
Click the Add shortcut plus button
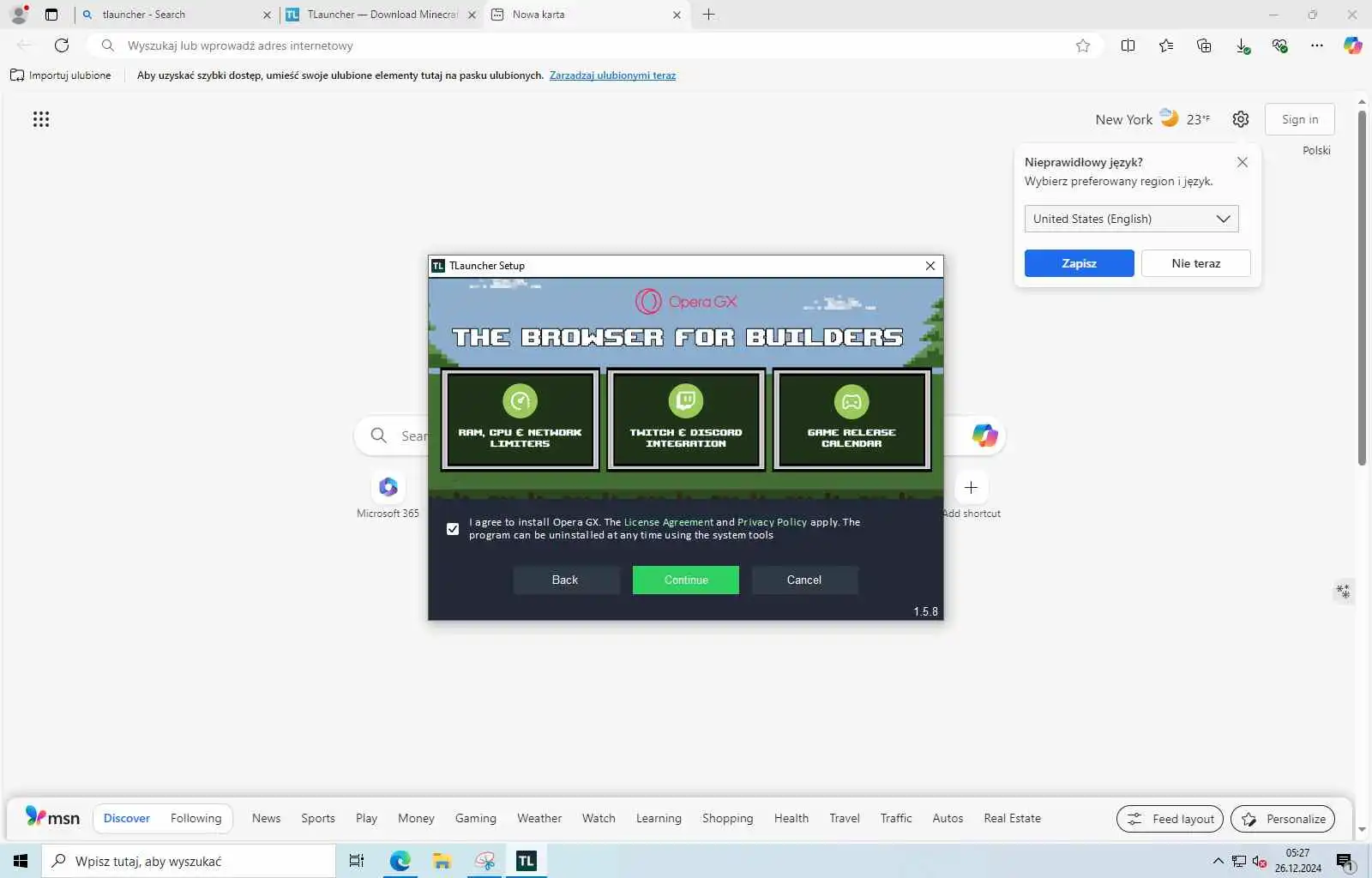971,488
